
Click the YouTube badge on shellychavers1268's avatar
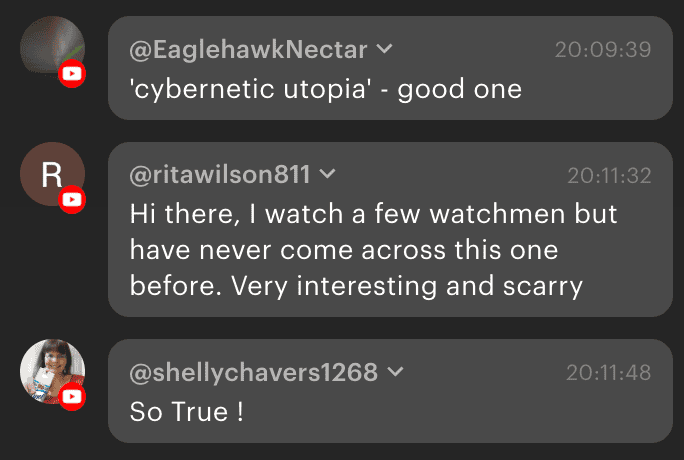point(72,398)
